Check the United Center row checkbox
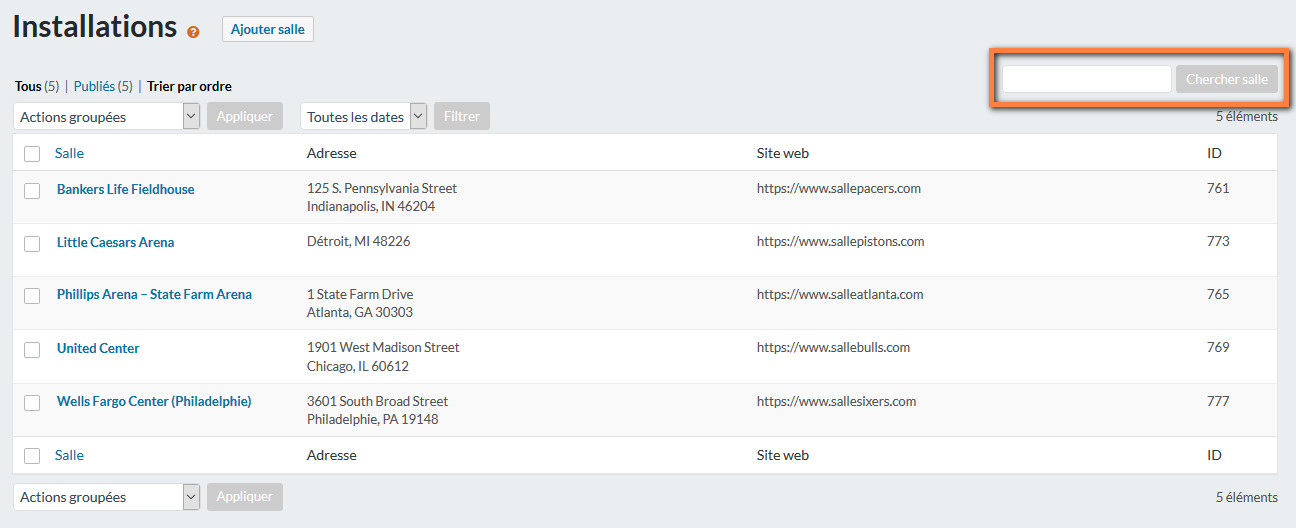The image size is (1296, 528). pos(32,349)
